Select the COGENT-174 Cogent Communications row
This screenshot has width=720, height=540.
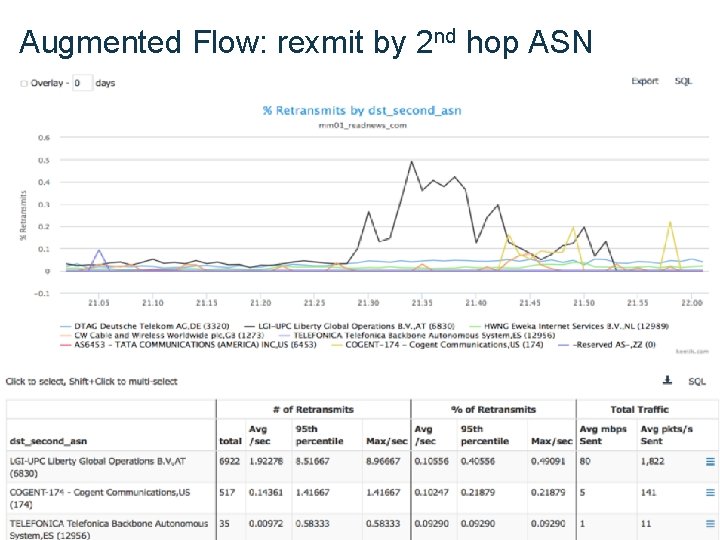tap(362, 498)
